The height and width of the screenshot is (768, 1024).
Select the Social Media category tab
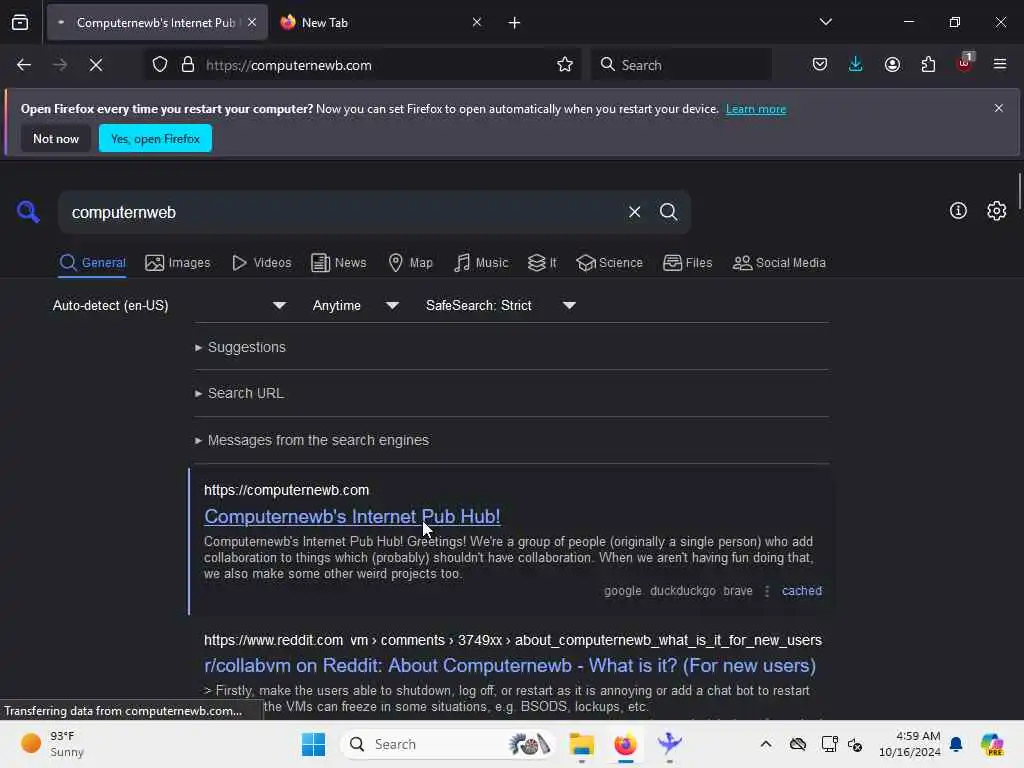tap(779, 263)
